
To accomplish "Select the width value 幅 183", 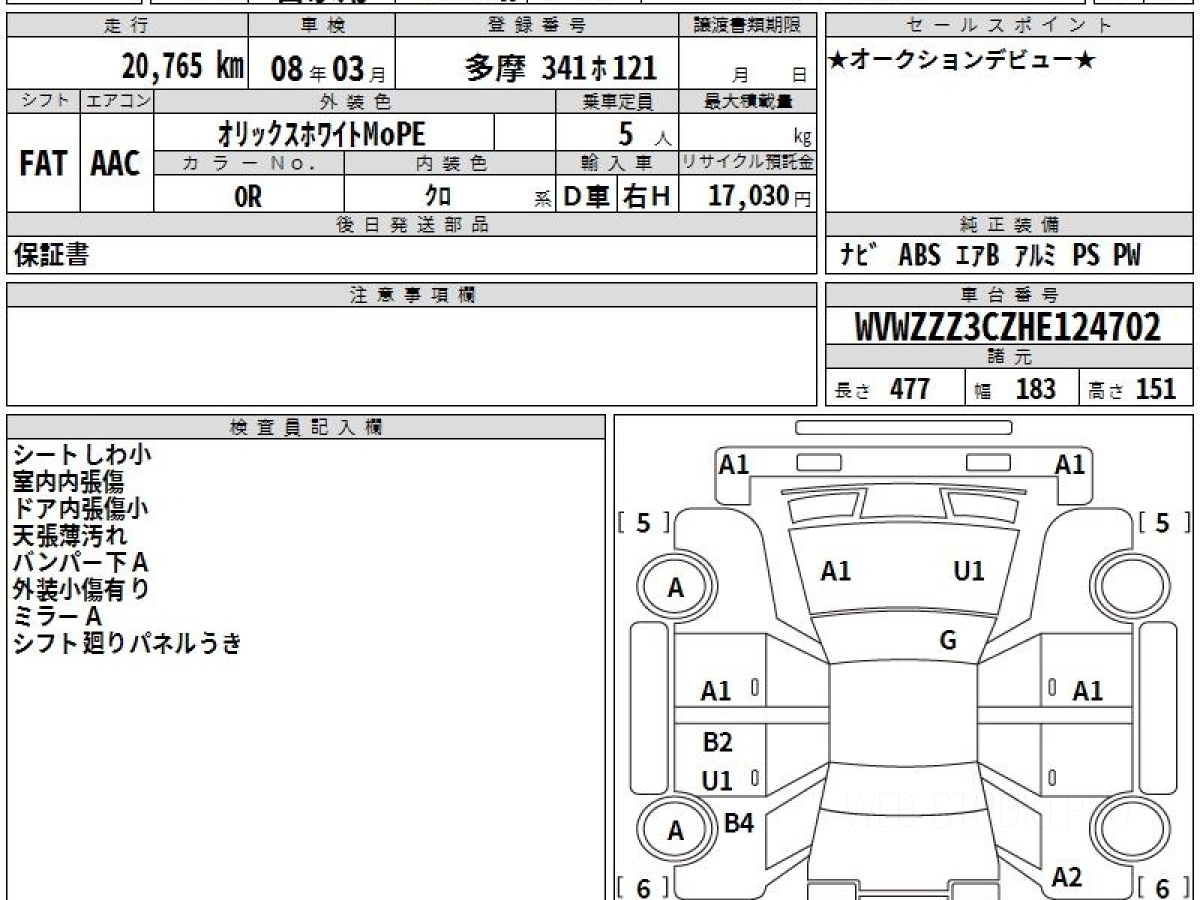I will click(1016, 389).
